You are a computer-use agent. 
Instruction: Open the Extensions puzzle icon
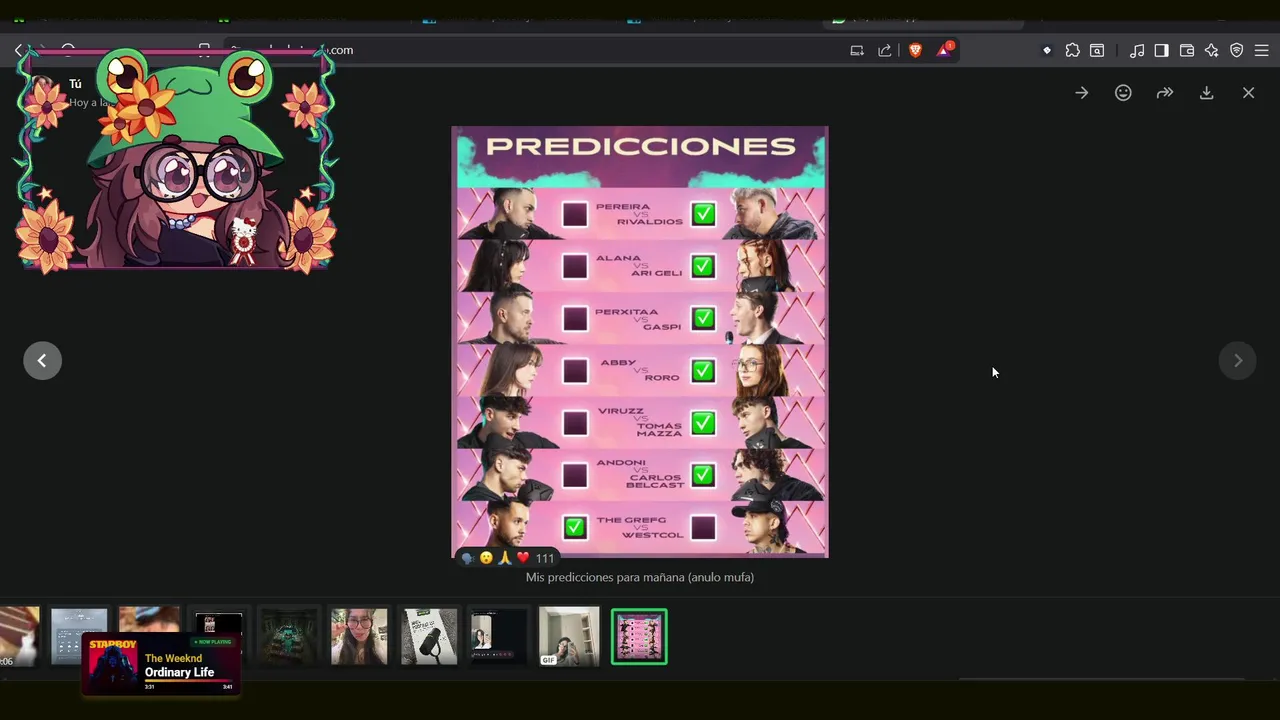point(1072,50)
